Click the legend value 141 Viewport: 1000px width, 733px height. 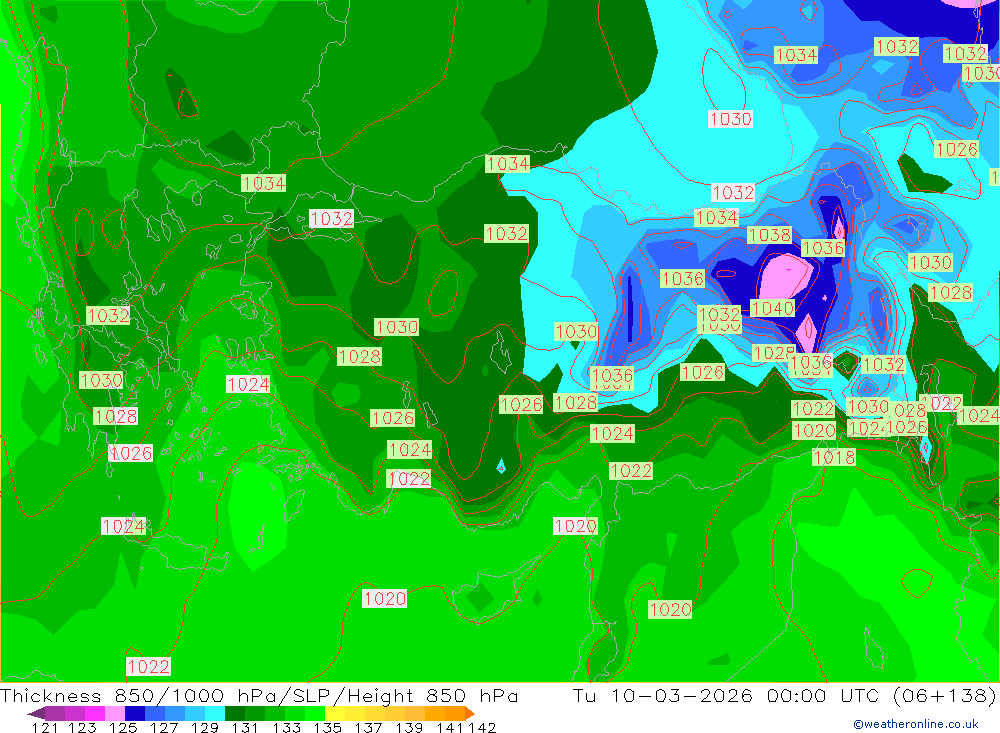pos(450,727)
